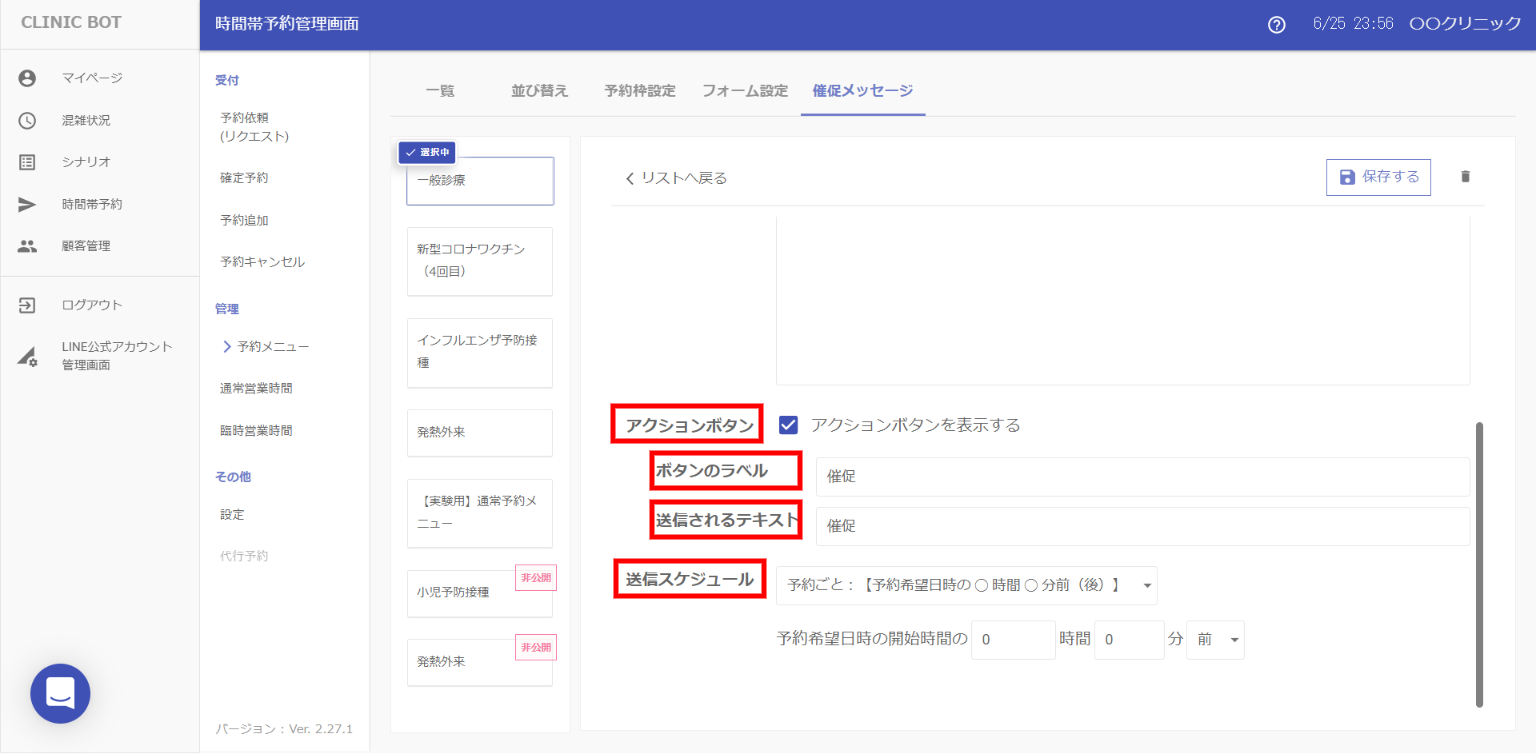Screen dimensions: 1536x754
Task: Click the シナリオ list icon
Action: pyautogui.click(x=27, y=162)
